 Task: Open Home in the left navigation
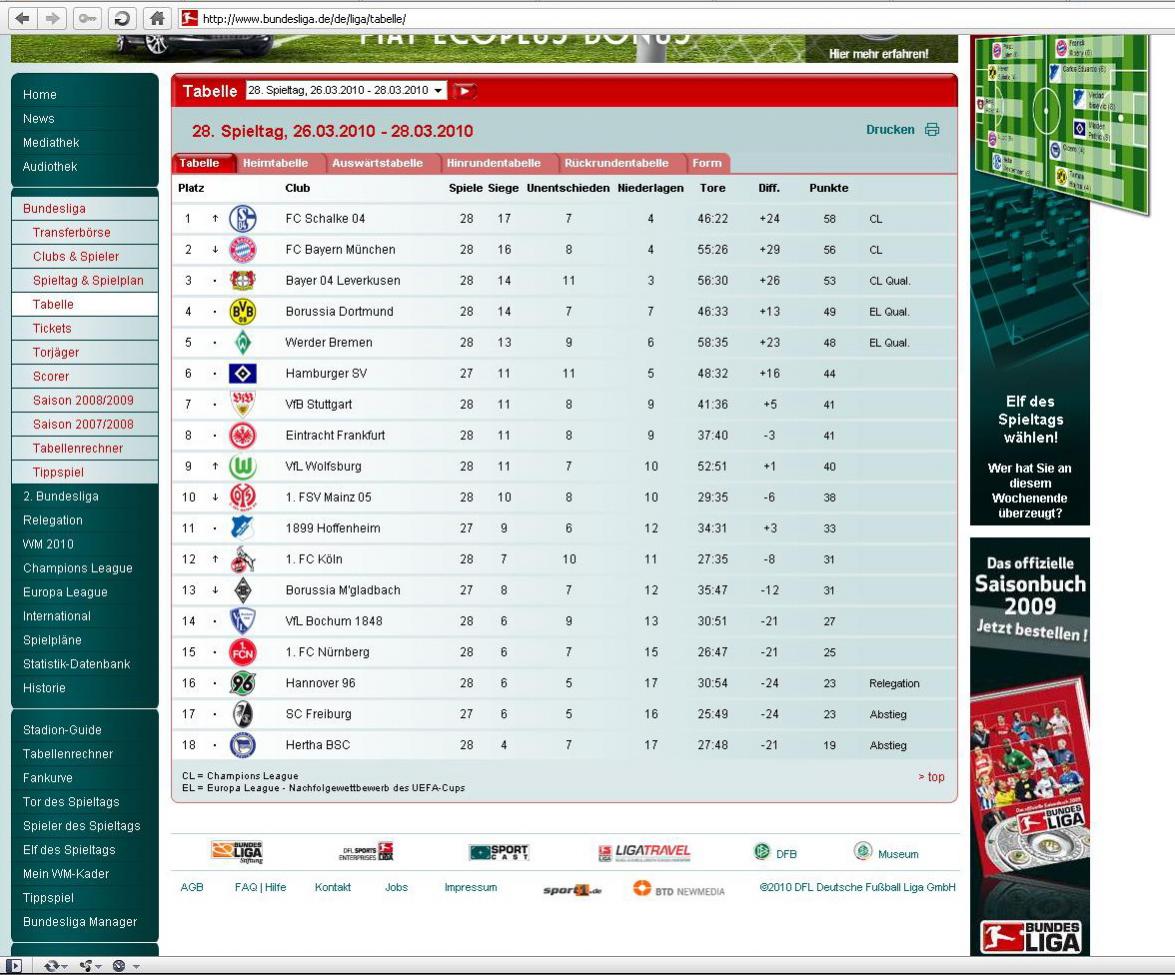click(x=40, y=94)
